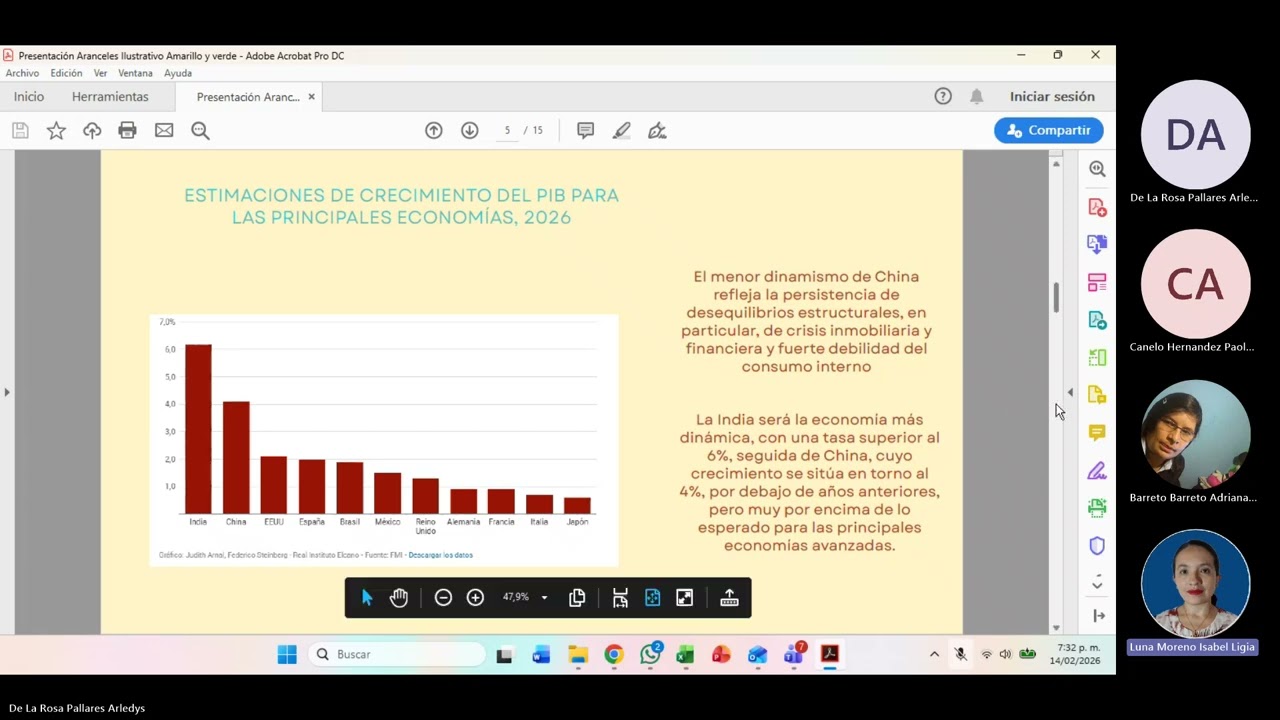Click the scroll up arrow of document
This screenshot has width=1280, height=720.
point(1055,162)
